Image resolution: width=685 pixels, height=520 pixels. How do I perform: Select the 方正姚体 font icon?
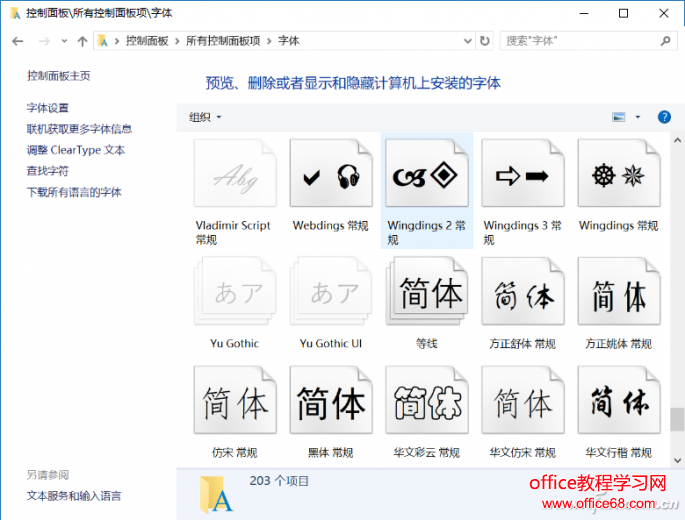(x=619, y=291)
